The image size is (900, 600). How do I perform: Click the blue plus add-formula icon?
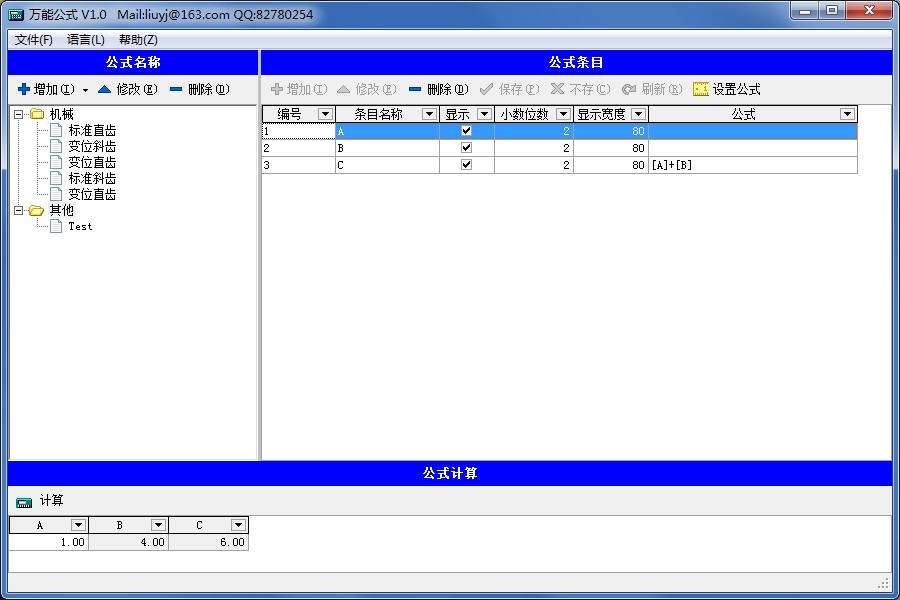coord(24,89)
